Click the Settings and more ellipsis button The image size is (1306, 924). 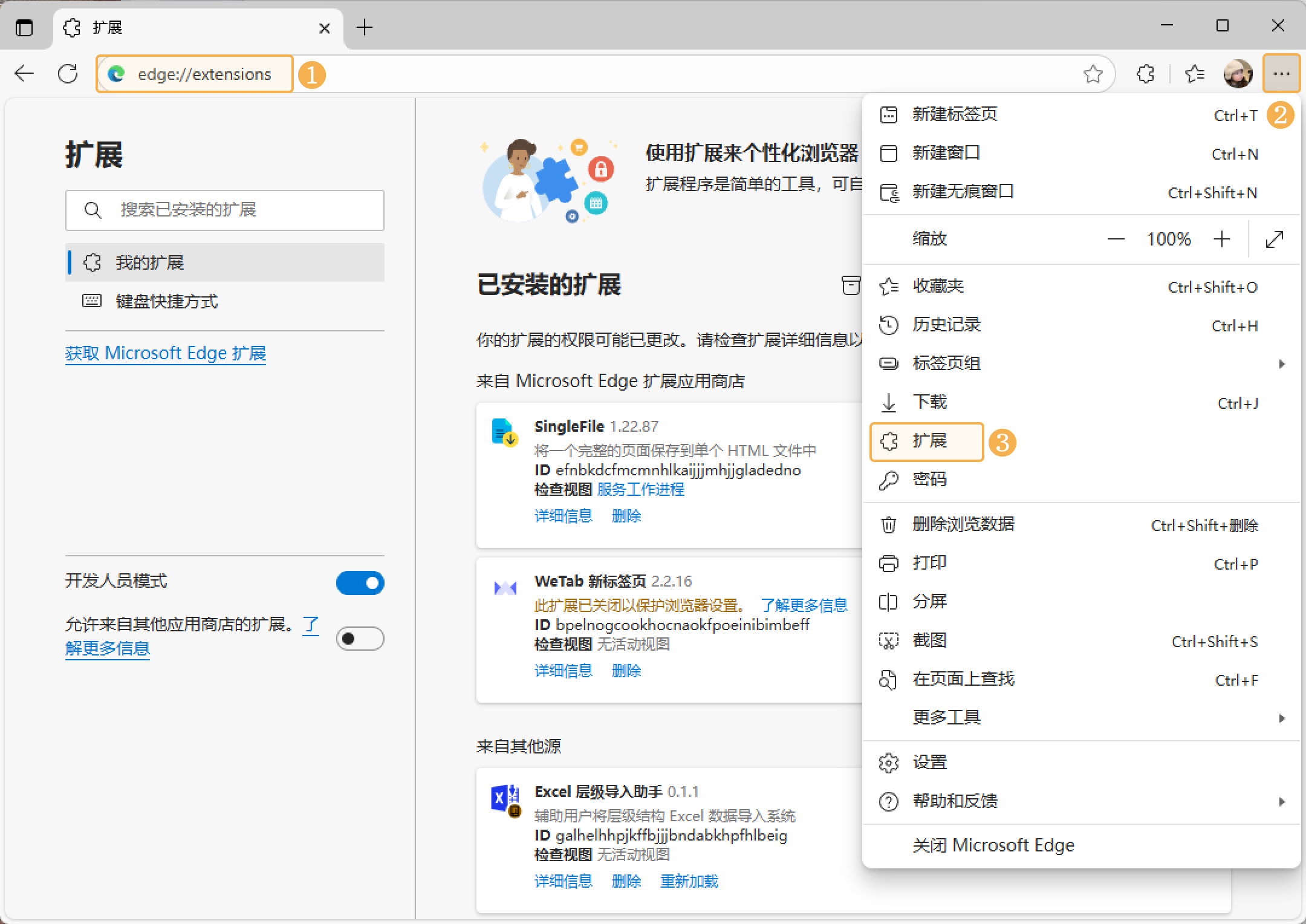coord(1281,74)
